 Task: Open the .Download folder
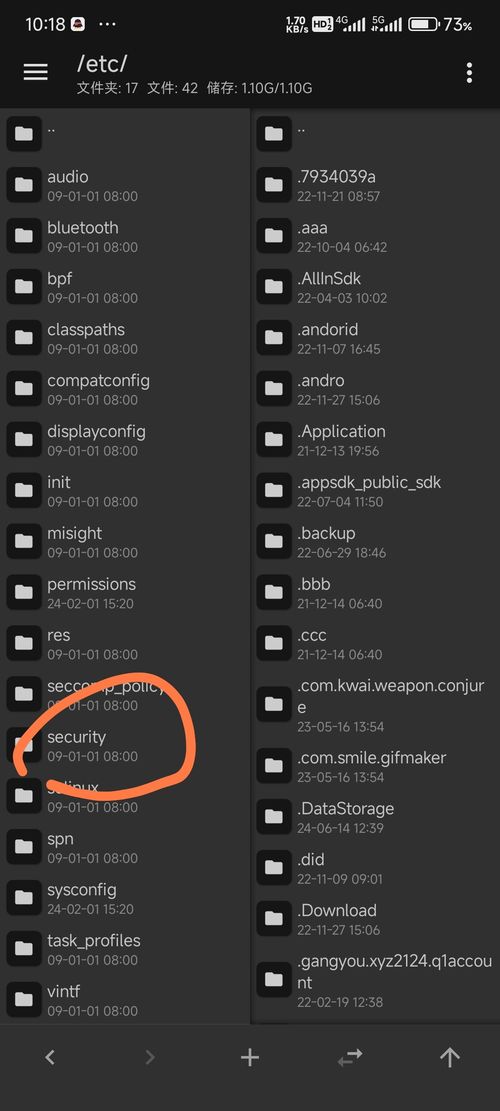click(x=375, y=919)
